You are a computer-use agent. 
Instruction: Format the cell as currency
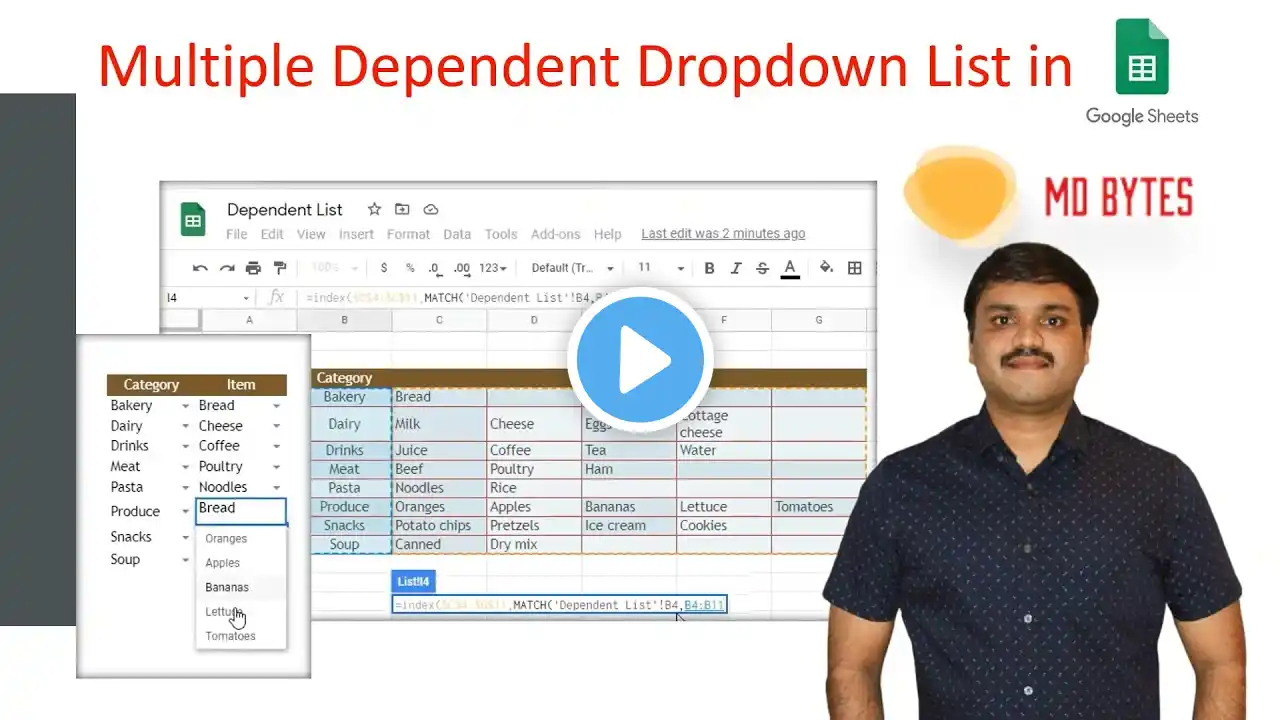click(384, 268)
